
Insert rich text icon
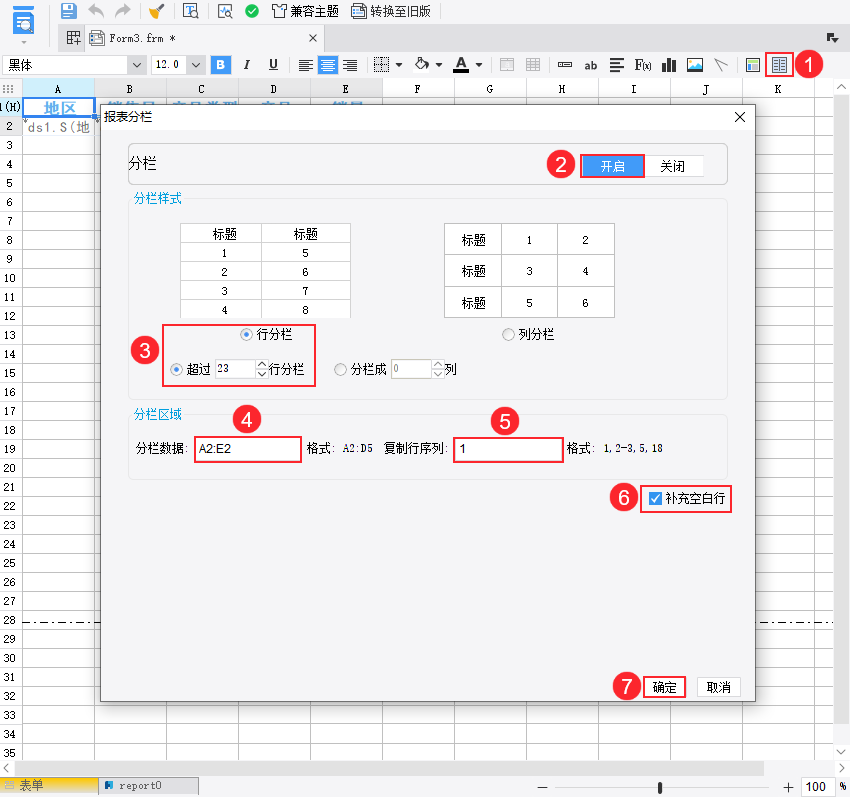point(616,65)
